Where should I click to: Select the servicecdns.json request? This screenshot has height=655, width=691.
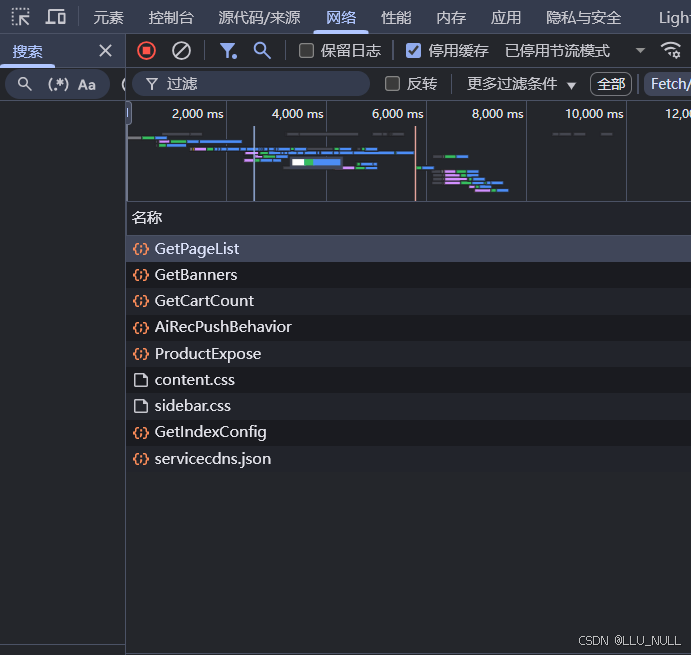[409, 458]
